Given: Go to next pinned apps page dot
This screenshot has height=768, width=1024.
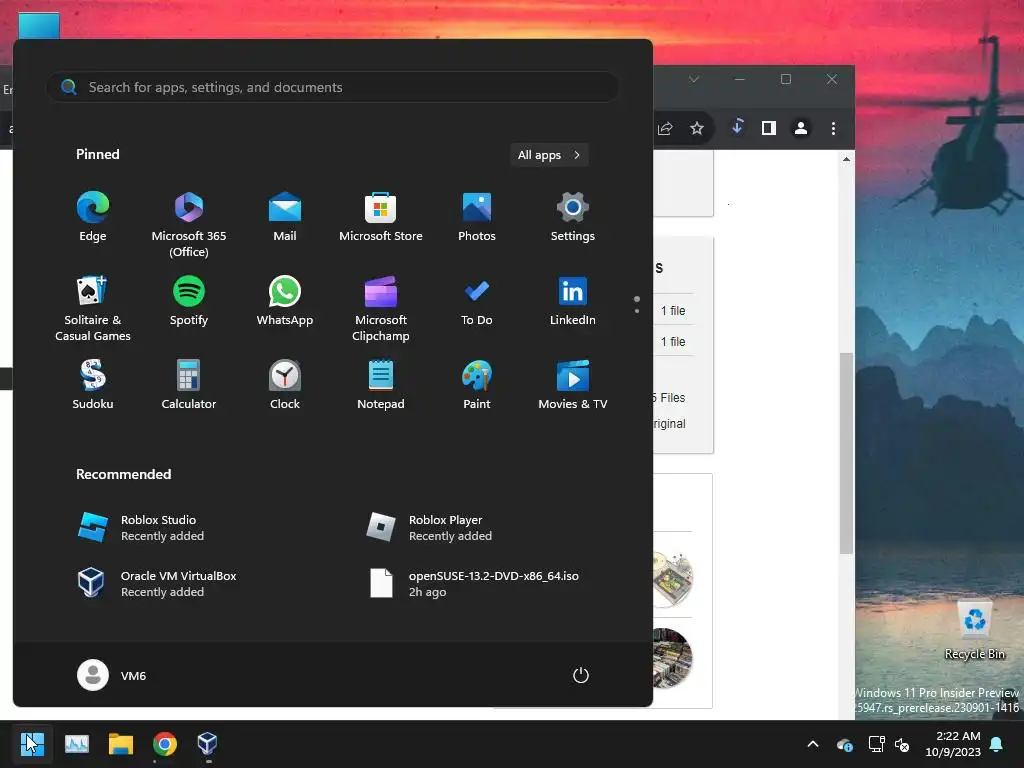Looking at the screenshot, I should pyautogui.click(x=637, y=311).
